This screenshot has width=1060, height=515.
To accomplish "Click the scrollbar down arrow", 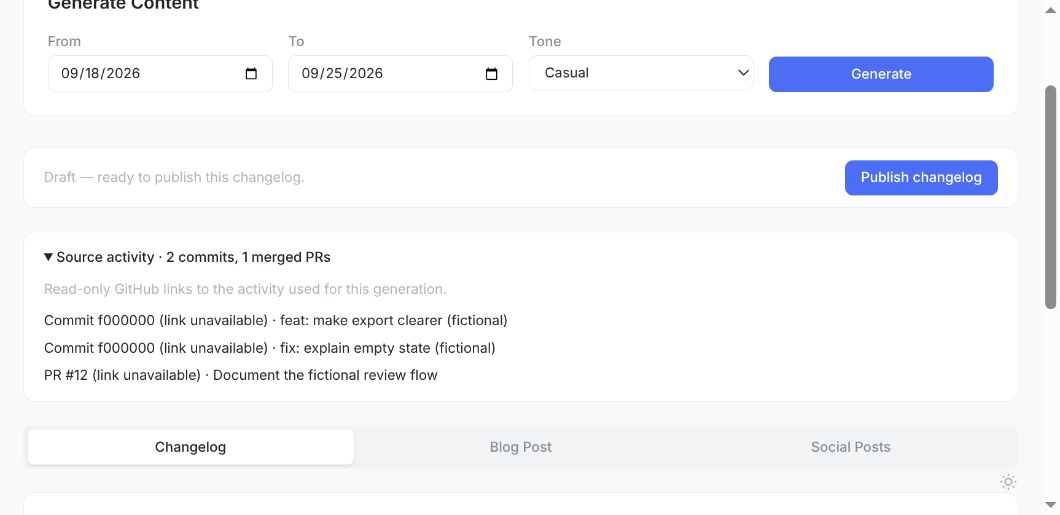I will [x=1051, y=505].
